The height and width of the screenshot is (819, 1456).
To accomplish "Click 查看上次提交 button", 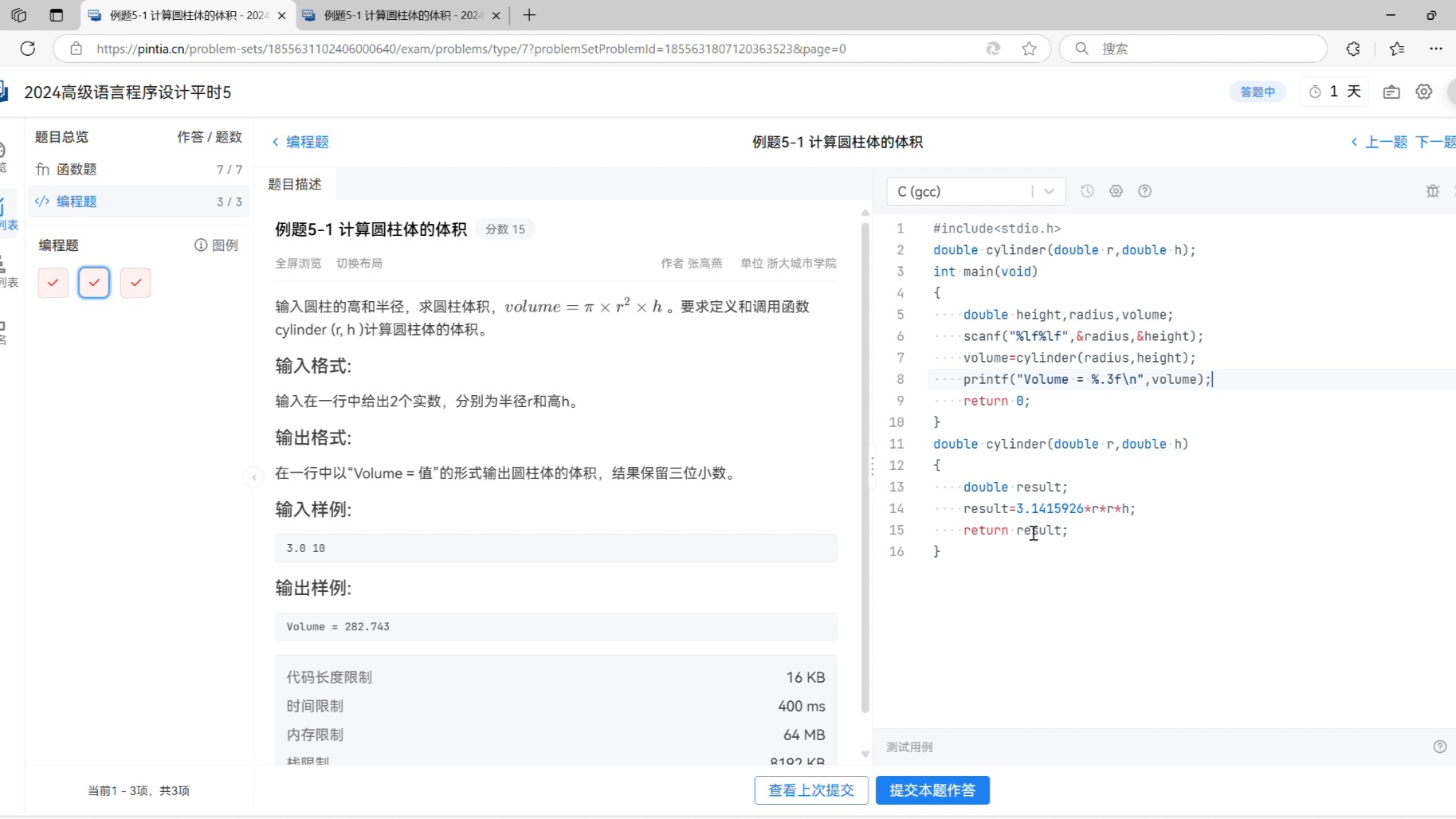I will (811, 790).
